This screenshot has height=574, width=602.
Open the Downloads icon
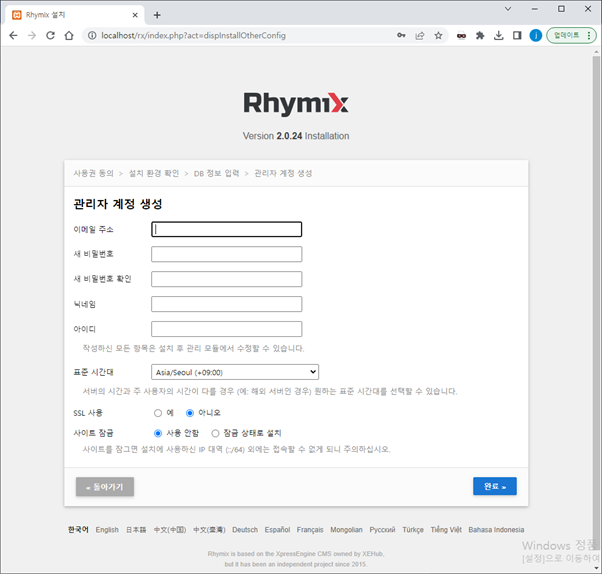(498, 36)
